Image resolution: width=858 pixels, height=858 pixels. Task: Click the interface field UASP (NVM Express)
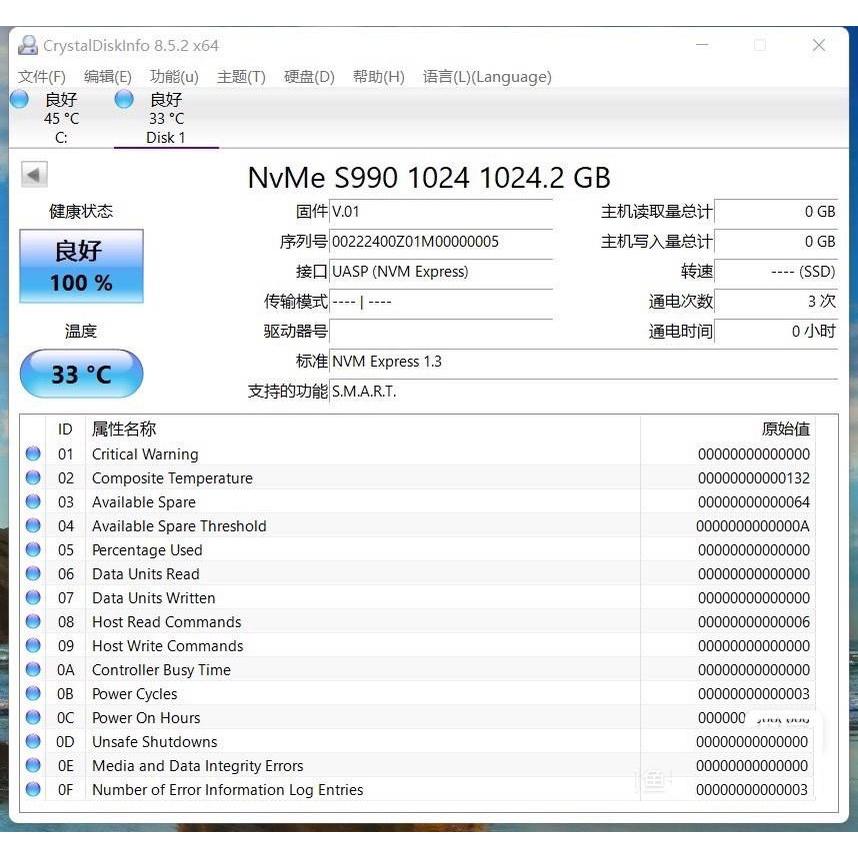pyautogui.click(x=440, y=272)
